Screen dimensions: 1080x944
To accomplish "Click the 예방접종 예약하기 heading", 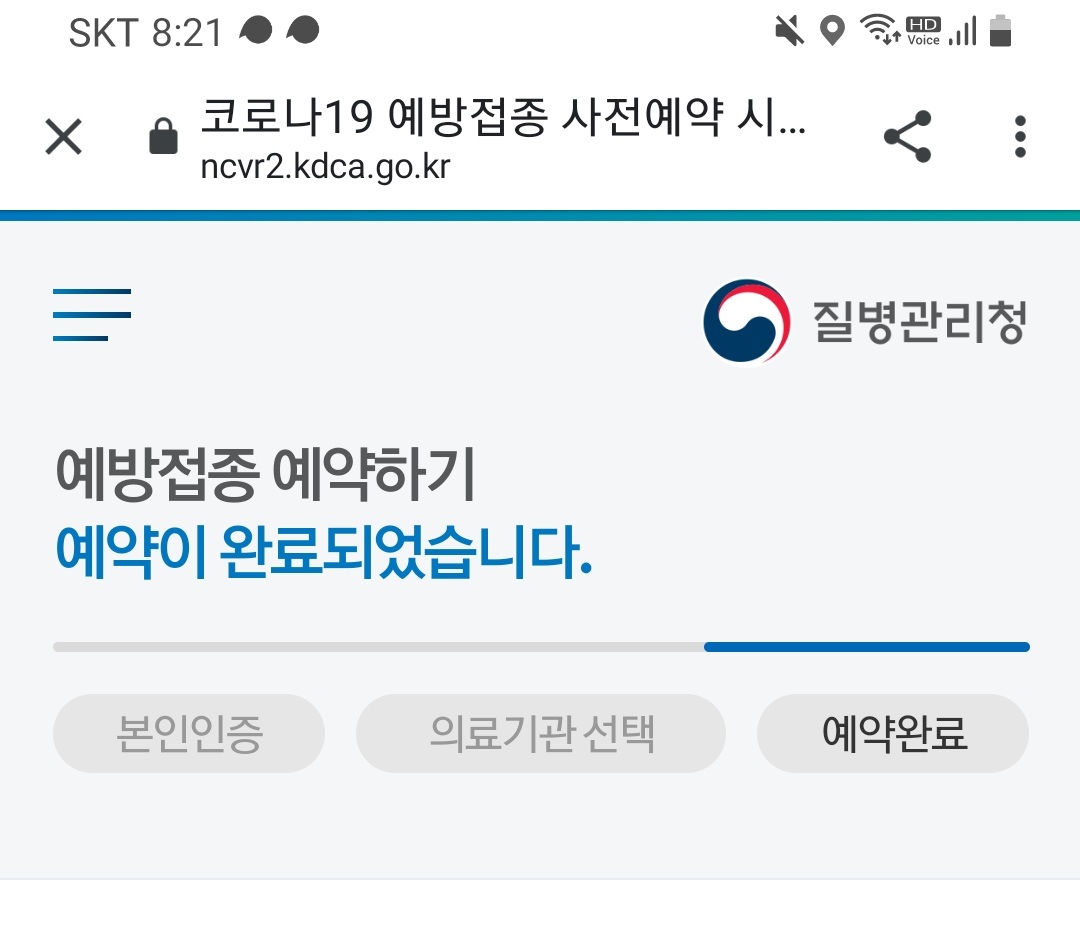I will [x=266, y=474].
